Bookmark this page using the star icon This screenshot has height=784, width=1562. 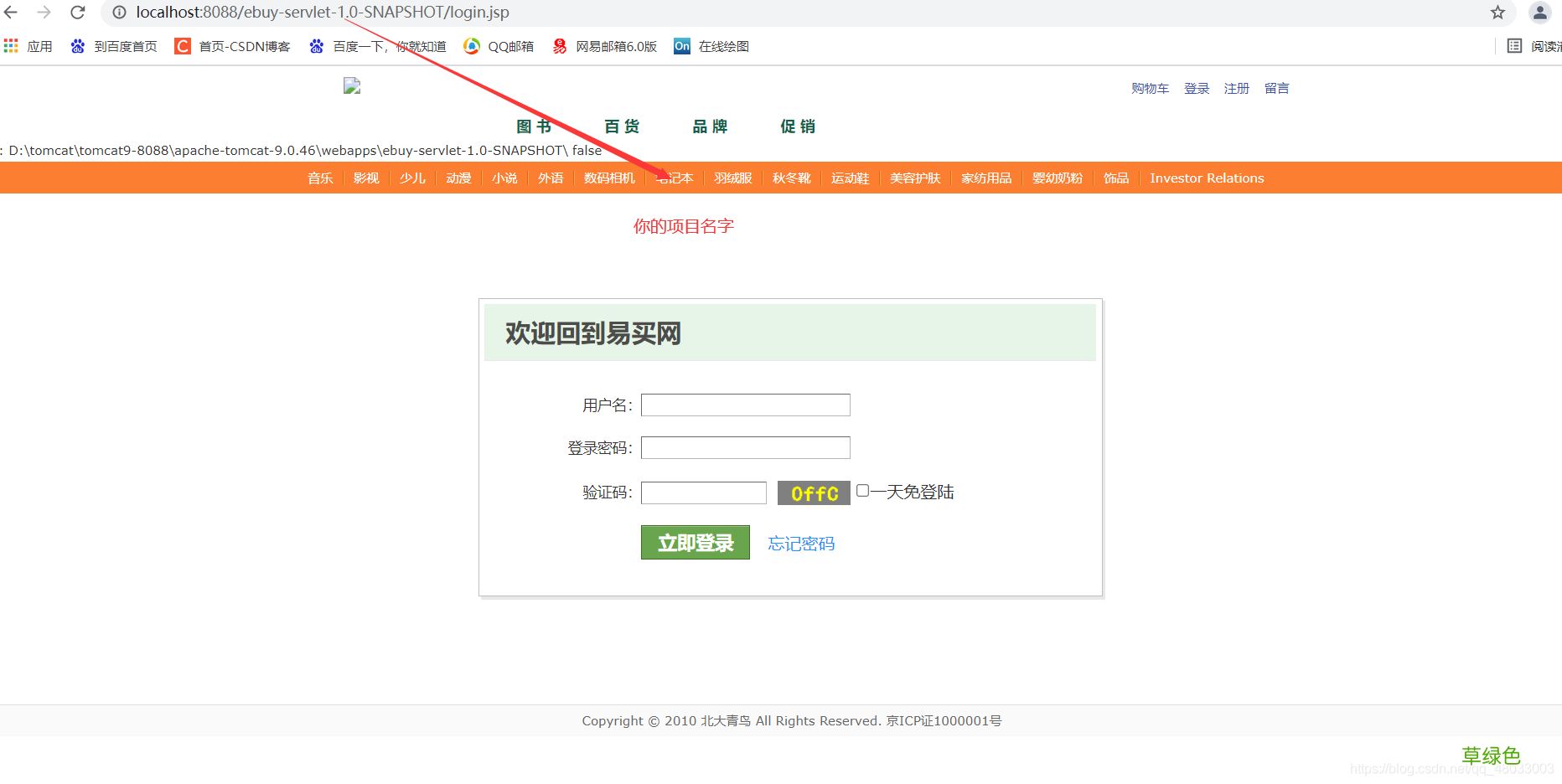pos(1497,13)
